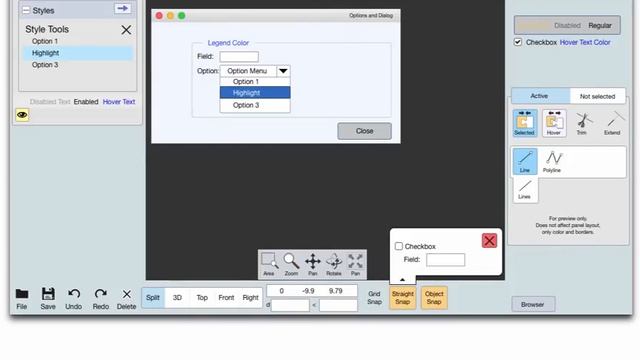Click the red X on checkbox popup
640x360 pixels.
coord(489,241)
